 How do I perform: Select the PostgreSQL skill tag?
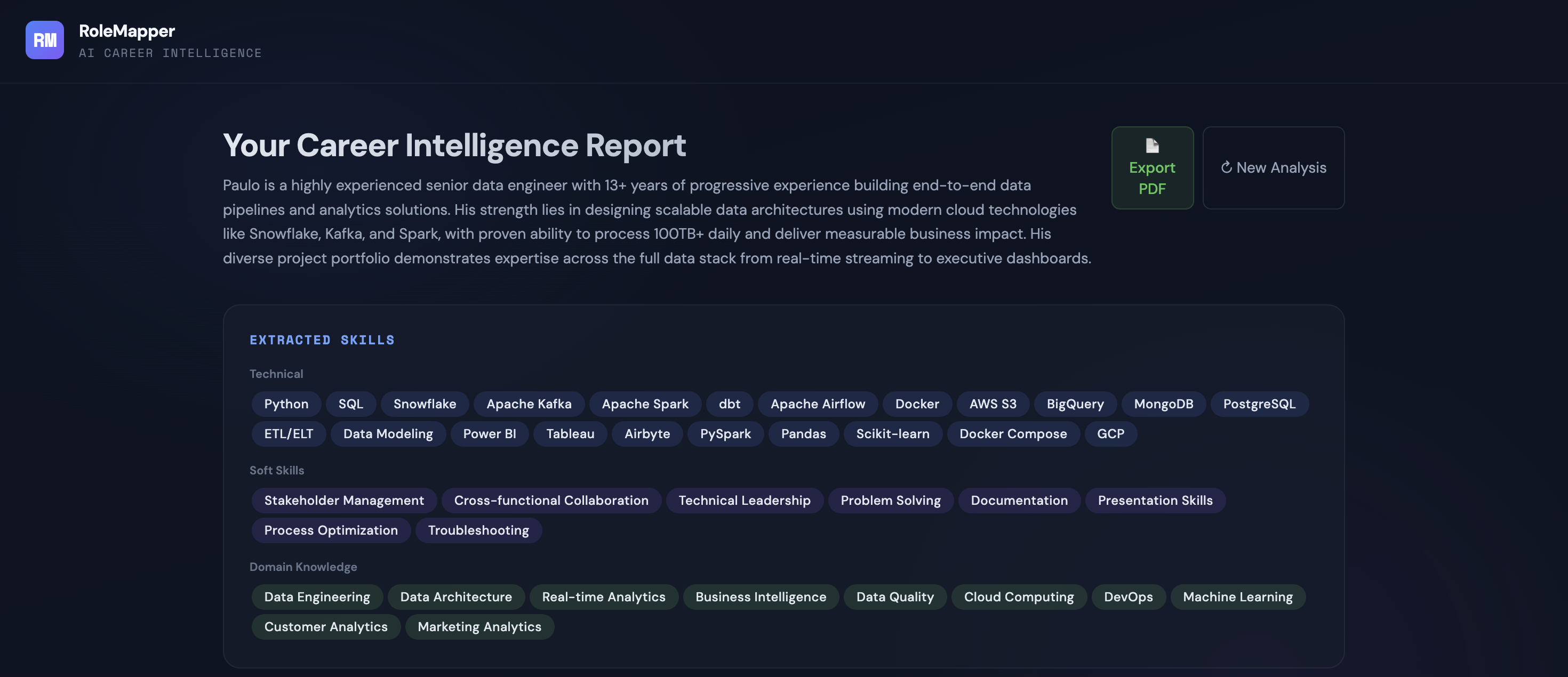pyautogui.click(x=1259, y=404)
